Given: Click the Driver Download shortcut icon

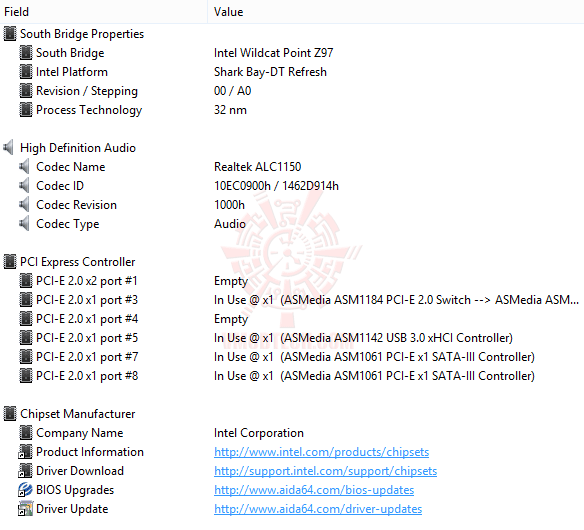Looking at the screenshot, I should (25, 470).
